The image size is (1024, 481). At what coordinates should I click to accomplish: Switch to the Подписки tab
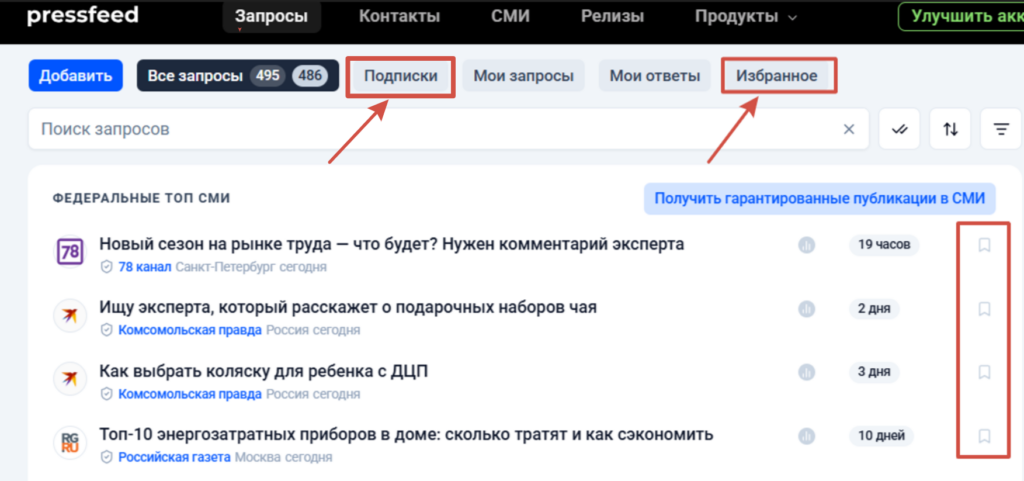[400, 76]
